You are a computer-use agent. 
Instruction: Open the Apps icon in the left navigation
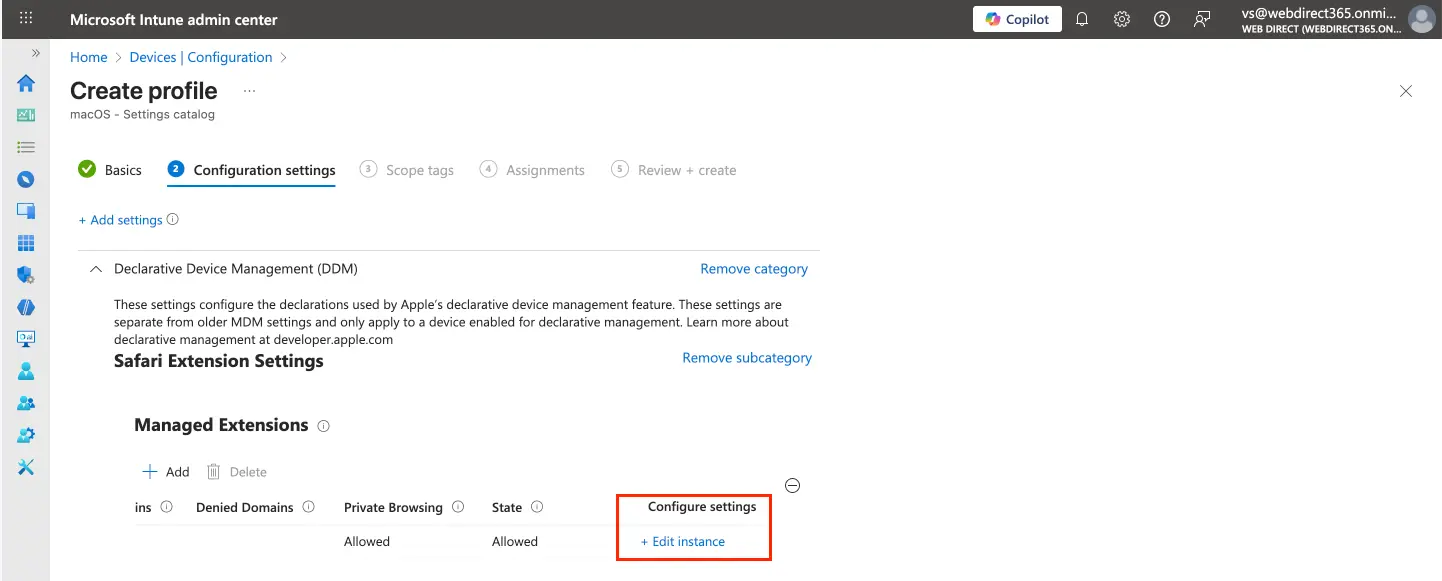point(26,243)
